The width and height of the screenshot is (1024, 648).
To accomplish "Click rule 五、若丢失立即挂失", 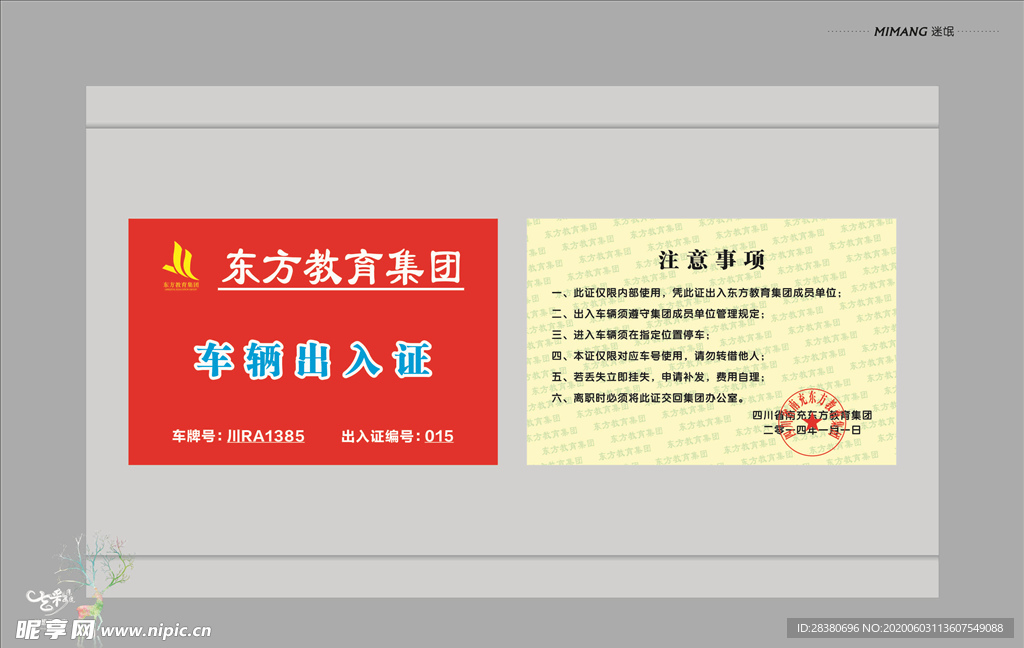I will coord(658,376).
